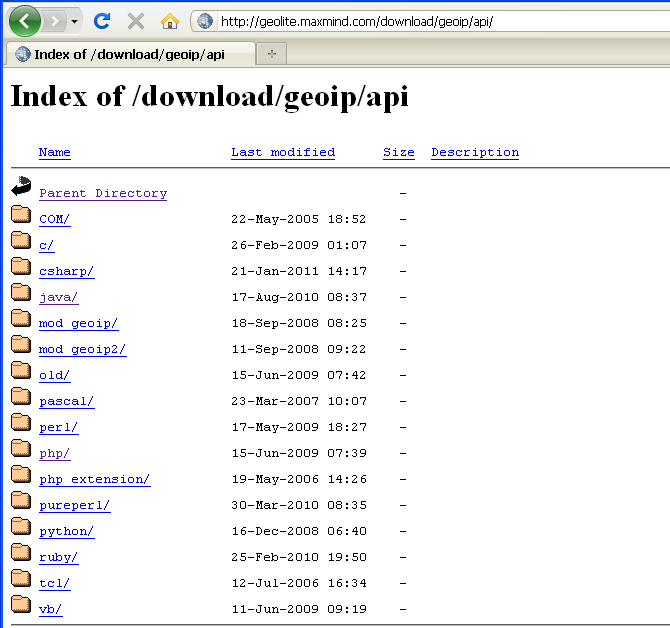Go to the Home page icon

(x=170, y=21)
